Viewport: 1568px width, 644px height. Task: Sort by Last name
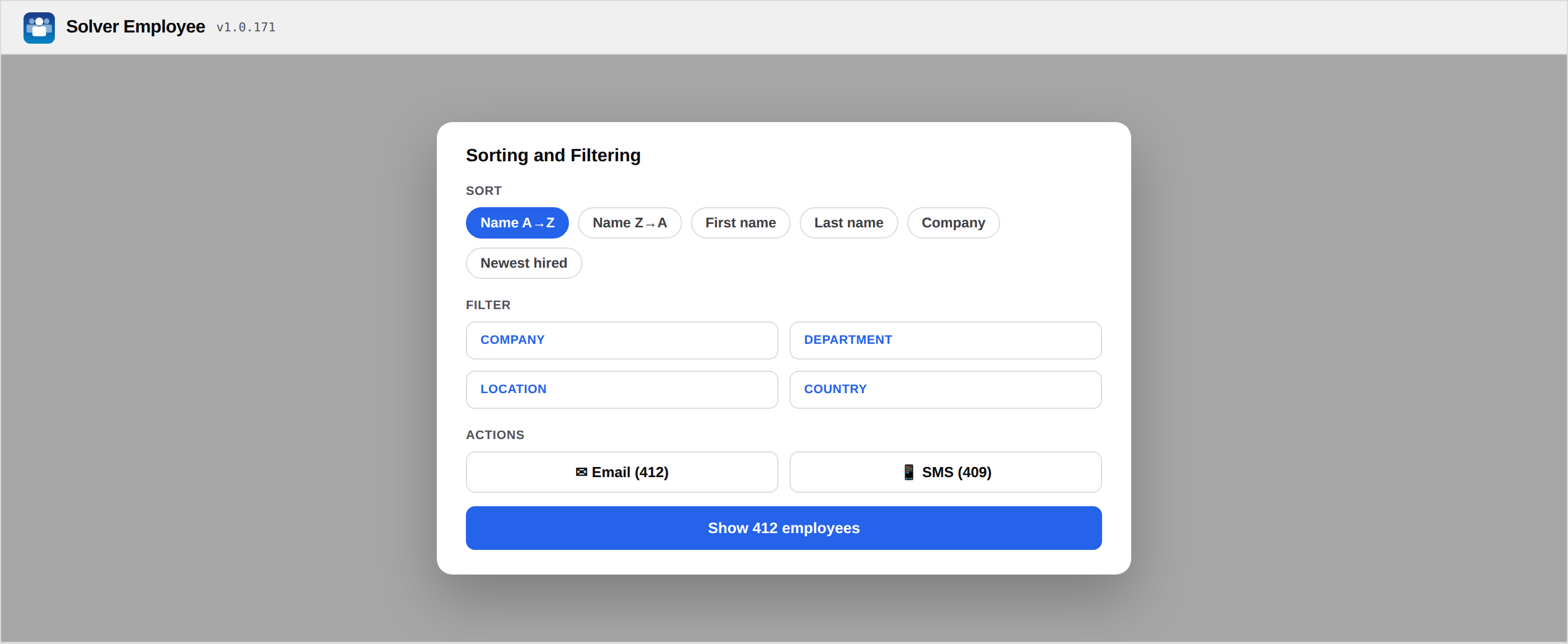click(x=848, y=223)
